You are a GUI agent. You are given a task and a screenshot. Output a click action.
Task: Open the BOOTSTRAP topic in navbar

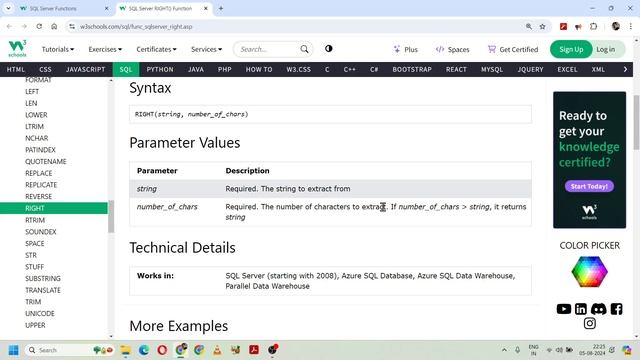pyautogui.click(x=412, y=69)
